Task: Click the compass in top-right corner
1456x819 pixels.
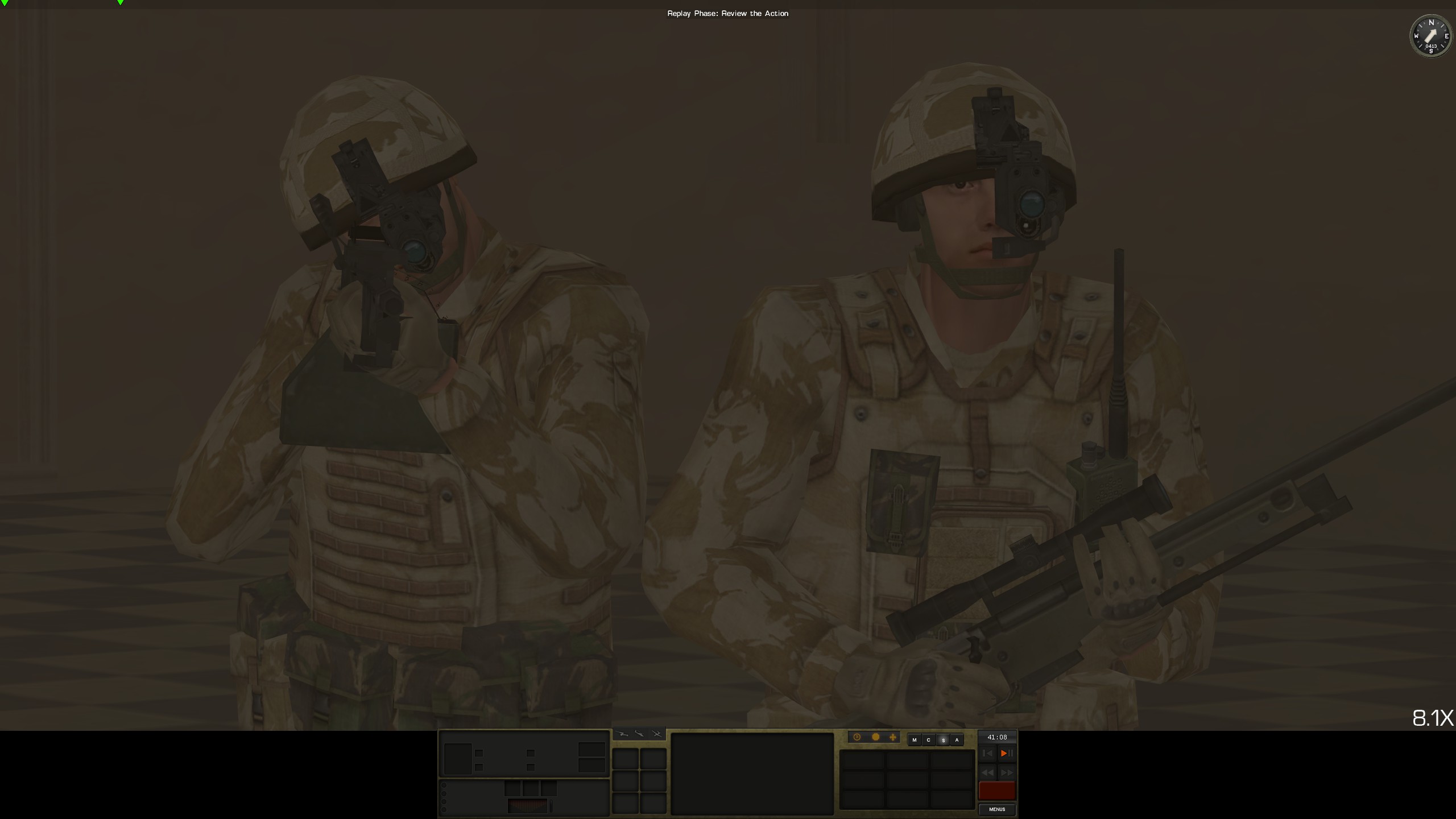Action: coord(1431,36)
